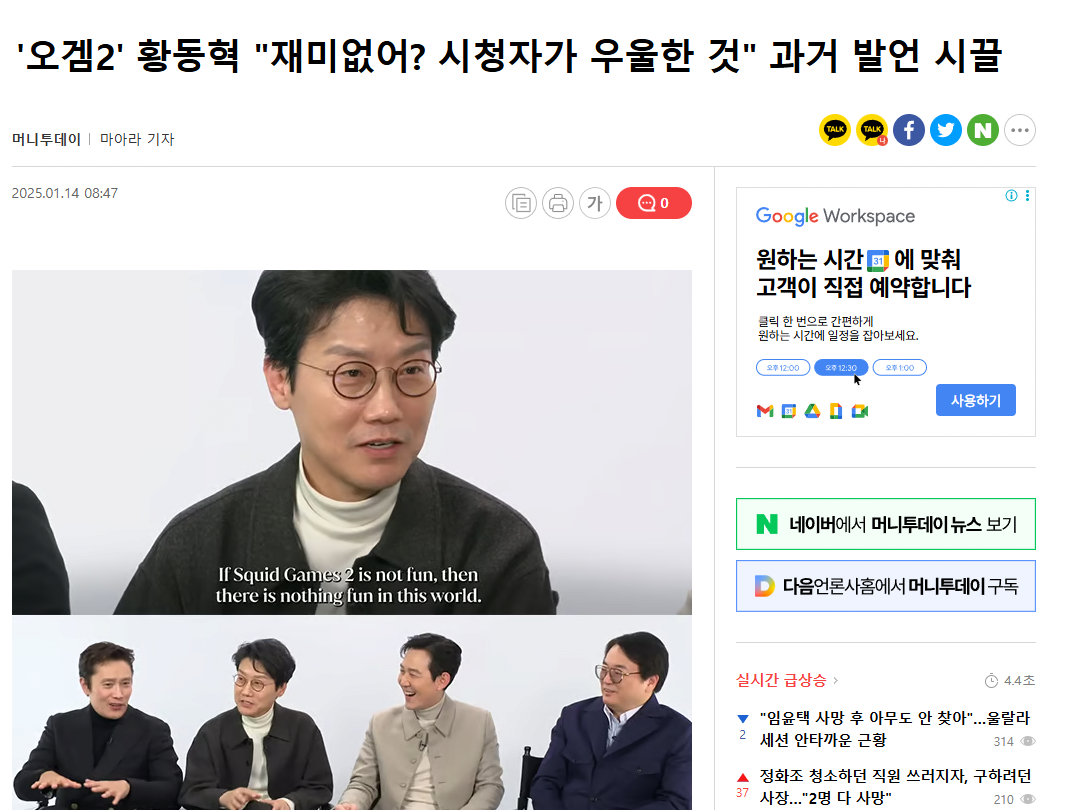Share article on Facebook
1070x810 pixels.
point(909,130)
